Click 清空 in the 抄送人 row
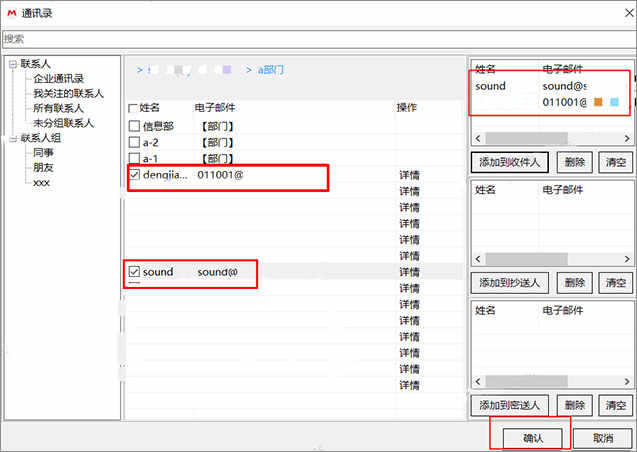 pos(616,283)
